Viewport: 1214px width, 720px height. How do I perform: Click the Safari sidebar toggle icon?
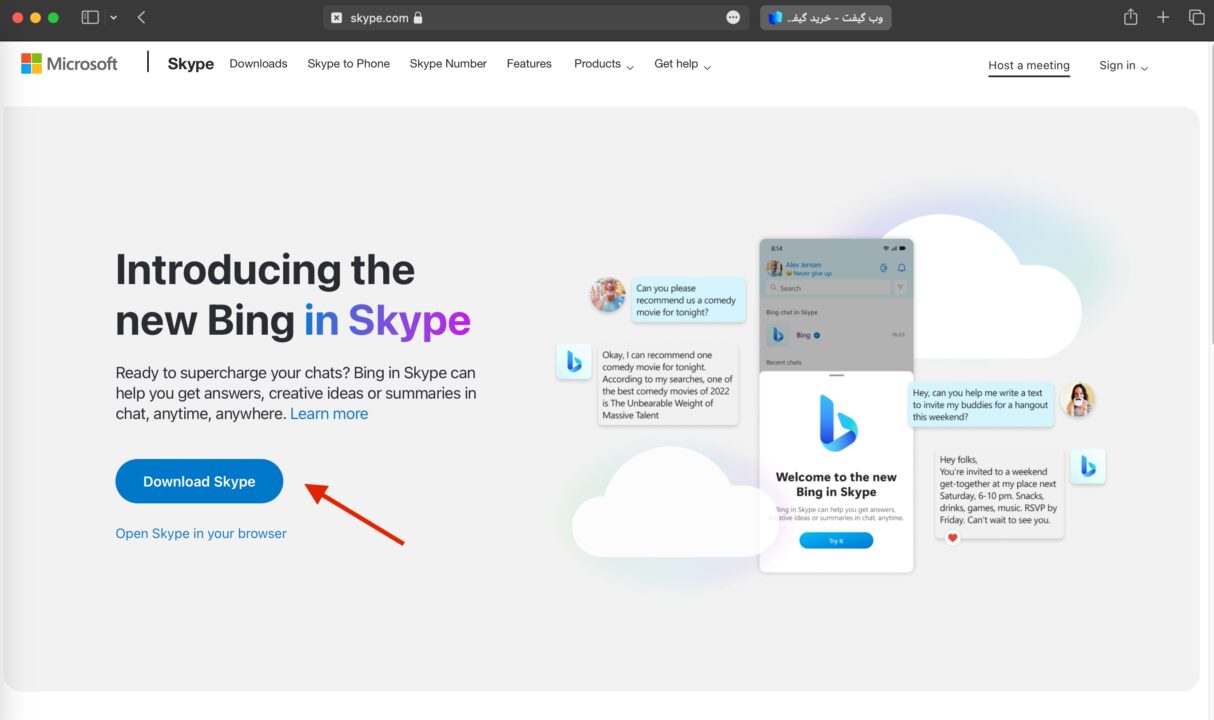pyautogui.click(x=90, y=17)
